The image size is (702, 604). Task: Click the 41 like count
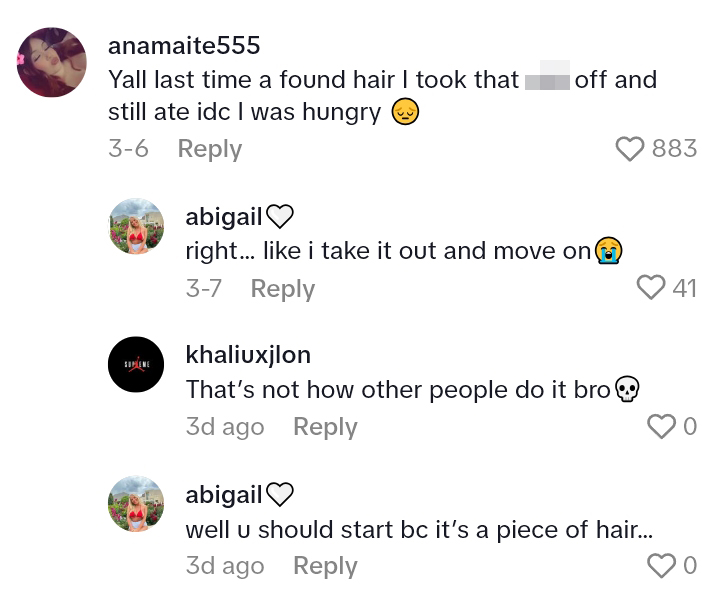(684, 288)
